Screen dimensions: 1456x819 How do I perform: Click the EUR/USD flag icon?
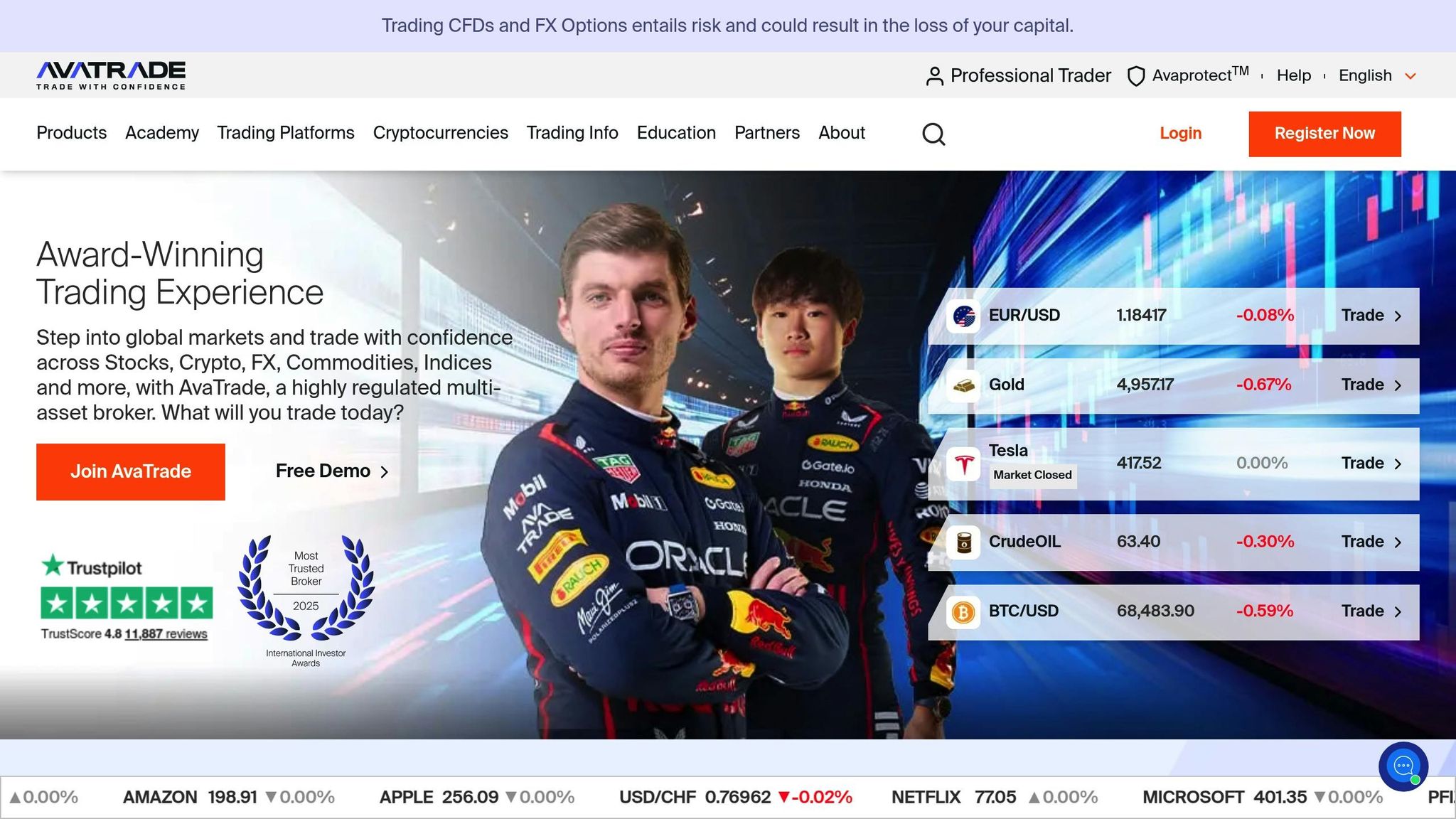click(963, 316)
